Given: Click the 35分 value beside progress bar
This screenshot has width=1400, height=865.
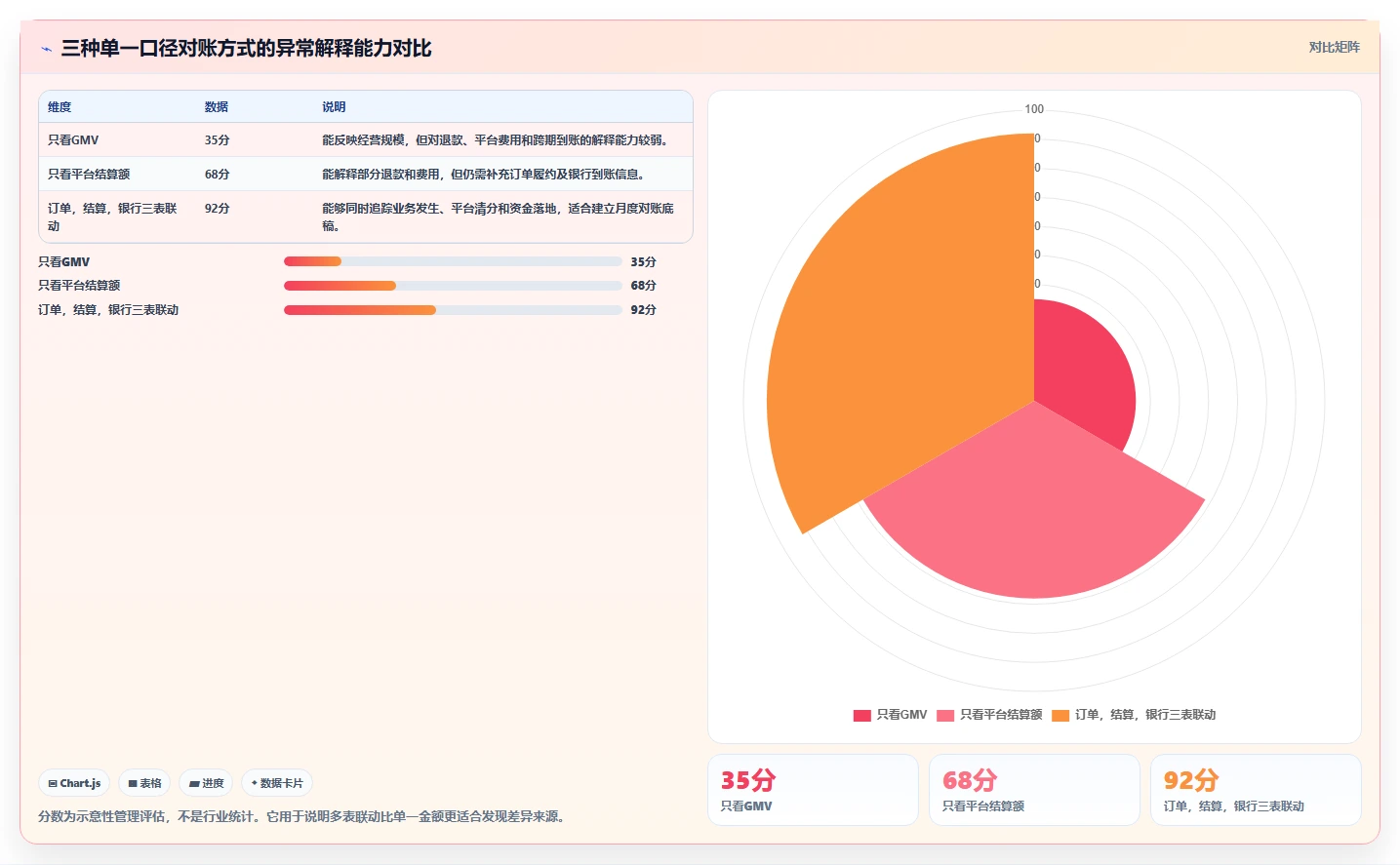Looking at the screenshot, I should coord(644,262).
